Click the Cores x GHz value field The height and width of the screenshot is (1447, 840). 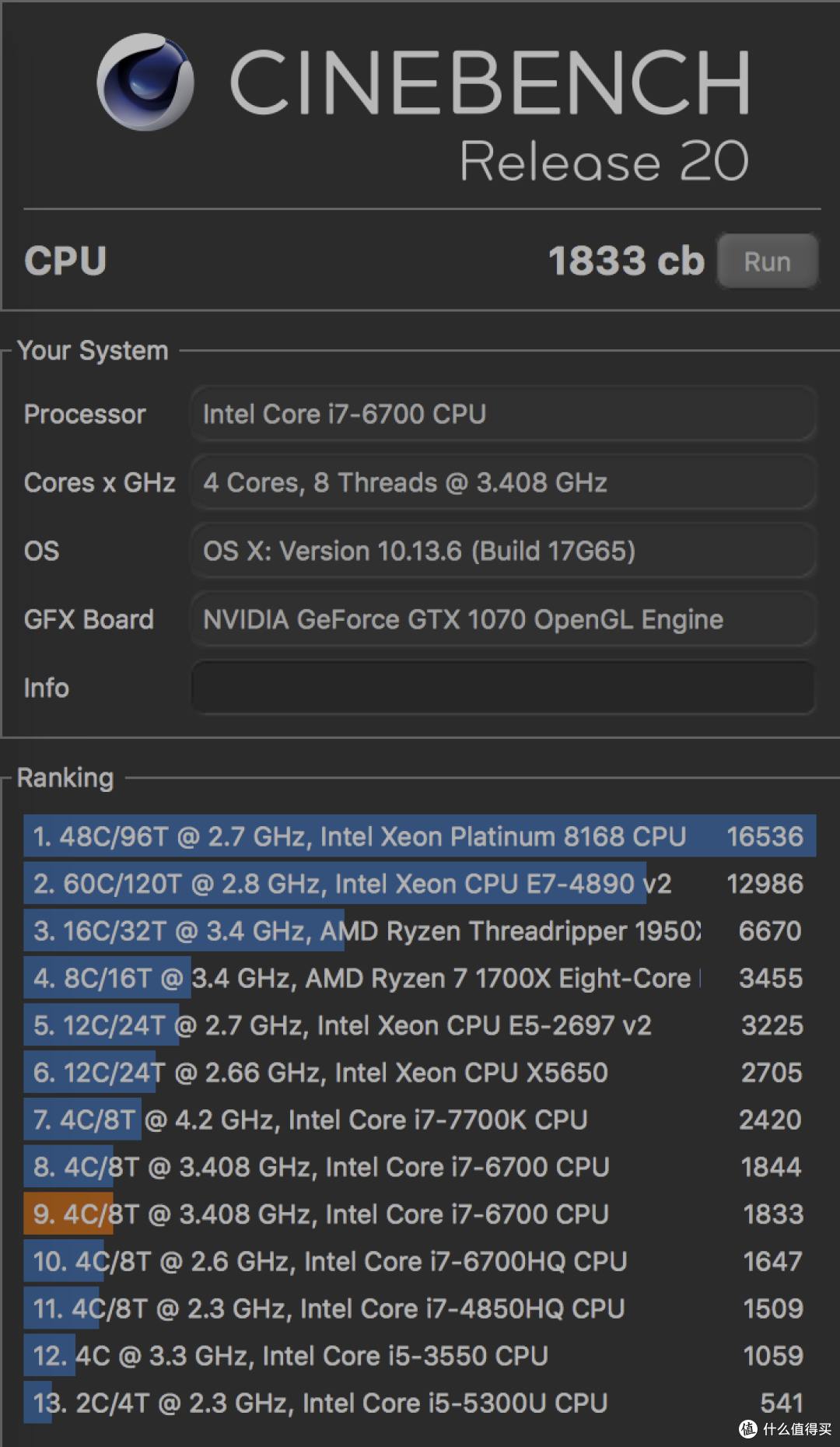503,482
